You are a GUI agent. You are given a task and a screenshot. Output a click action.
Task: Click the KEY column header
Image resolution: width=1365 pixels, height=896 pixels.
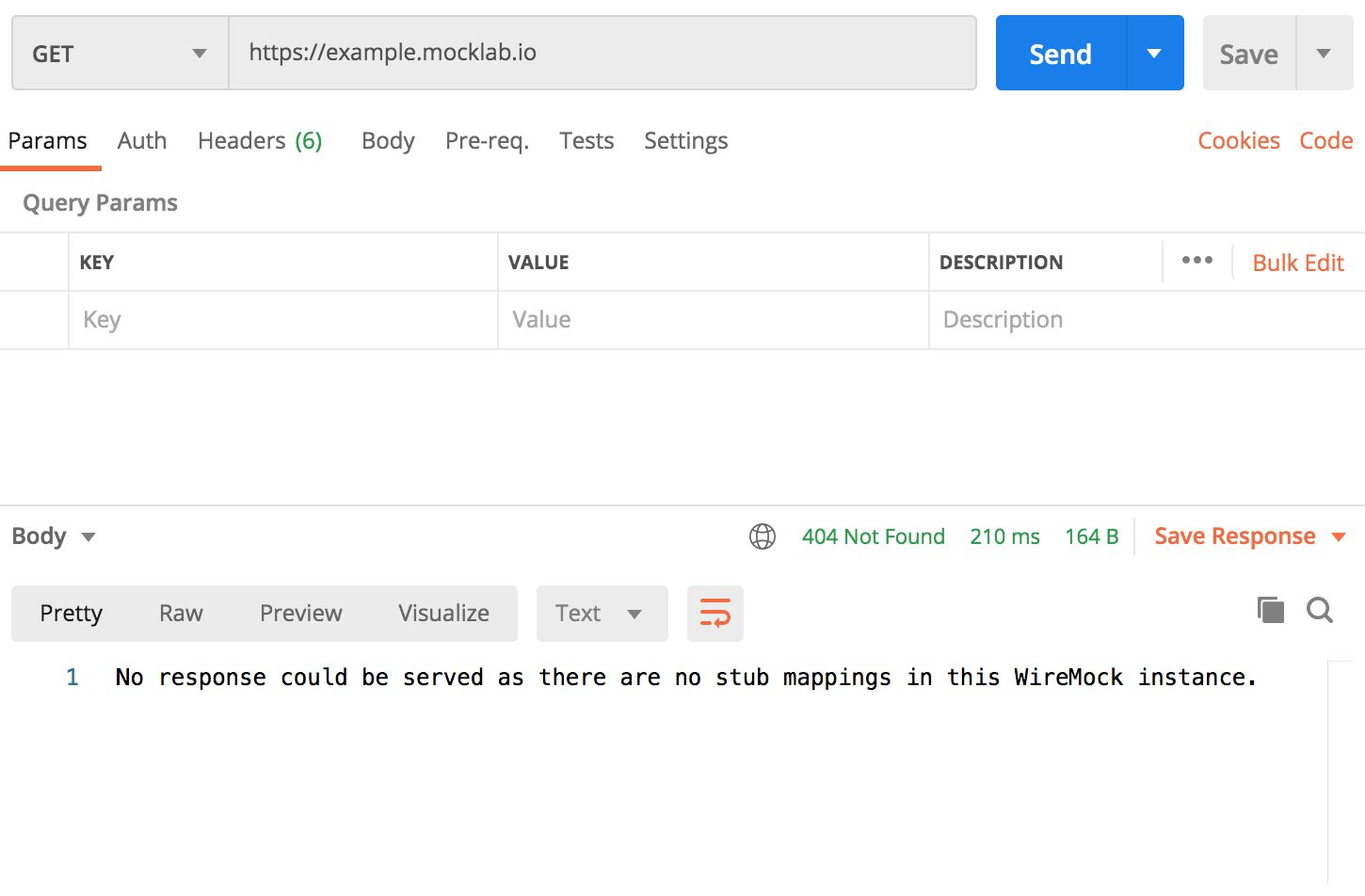(97, 263)
